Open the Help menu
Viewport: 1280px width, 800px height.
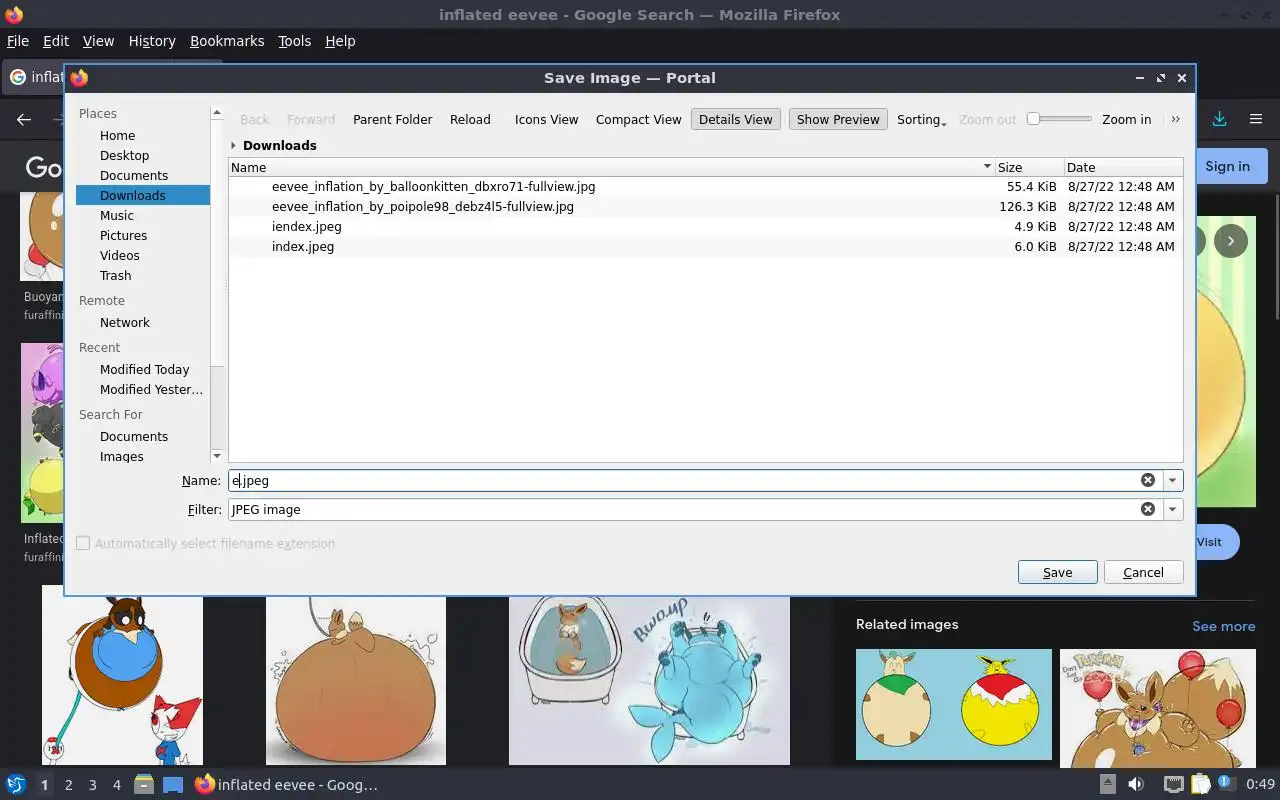340,41
